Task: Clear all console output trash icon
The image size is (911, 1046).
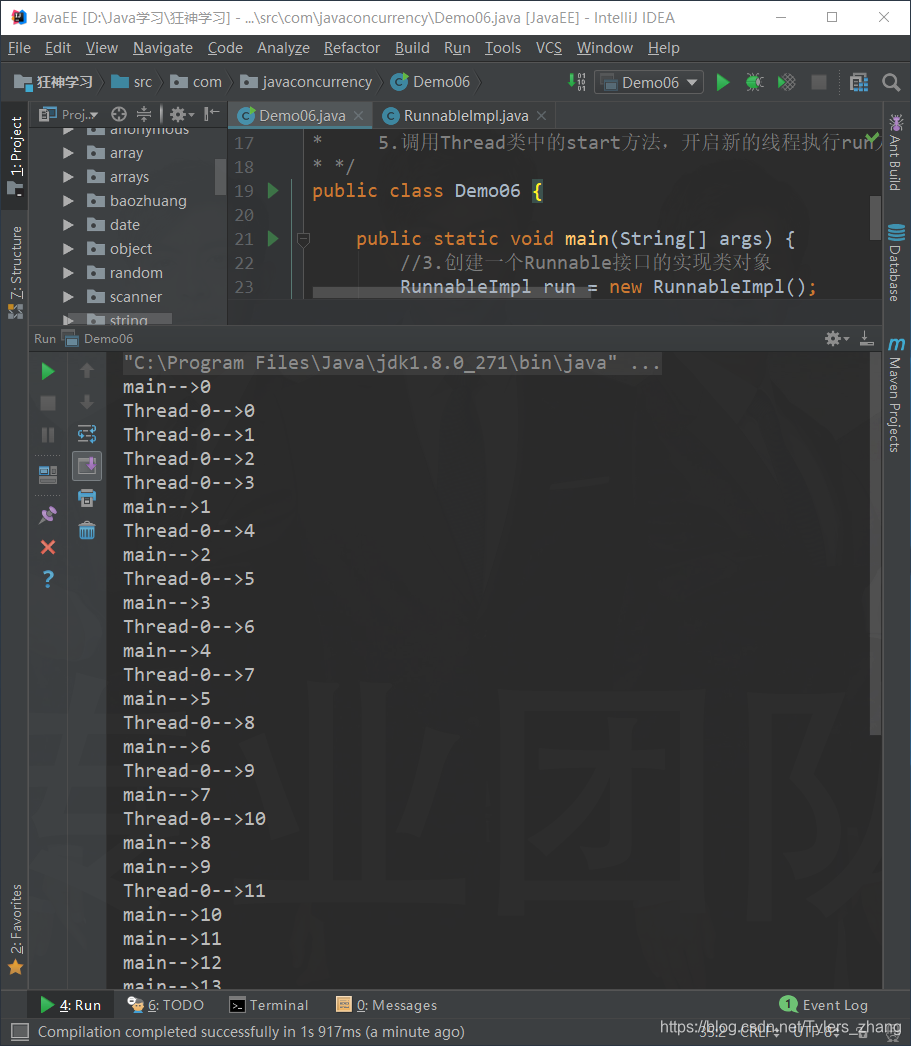Action: (87, 530)
